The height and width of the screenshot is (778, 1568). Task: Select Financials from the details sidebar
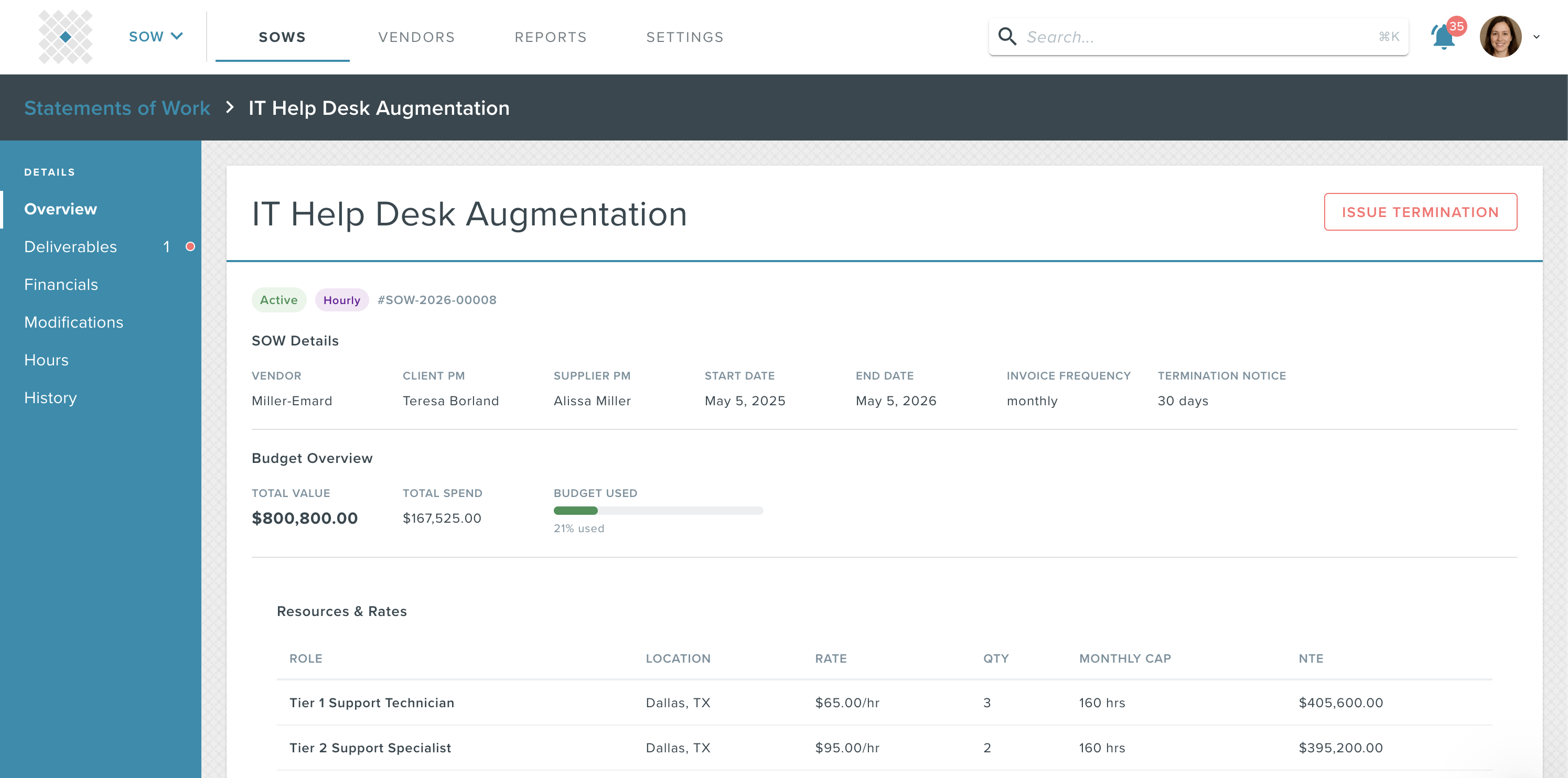click(61, 284)
